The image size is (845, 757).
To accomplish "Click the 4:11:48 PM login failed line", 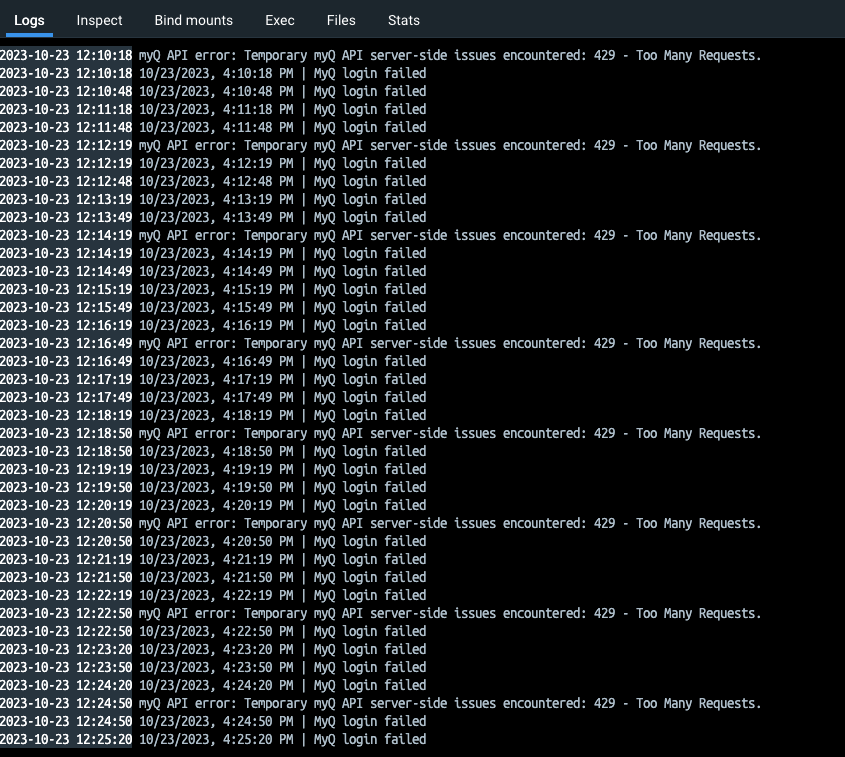I will (213, 127).
